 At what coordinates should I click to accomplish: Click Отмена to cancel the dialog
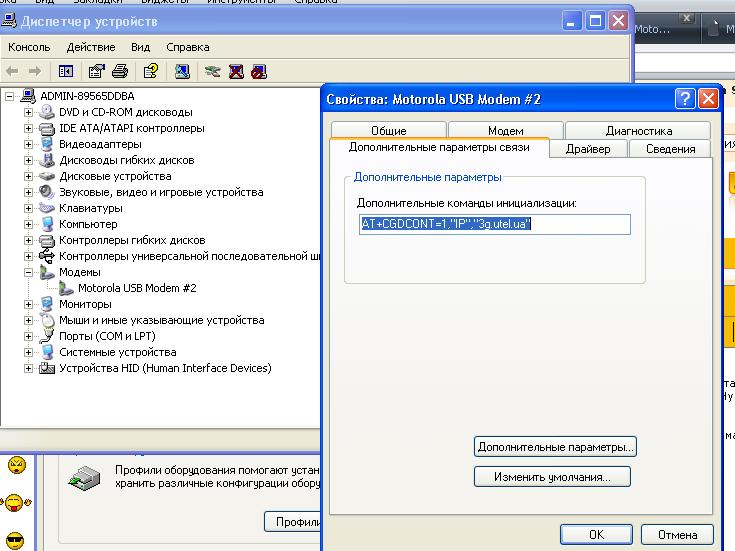tap(677, 534)
